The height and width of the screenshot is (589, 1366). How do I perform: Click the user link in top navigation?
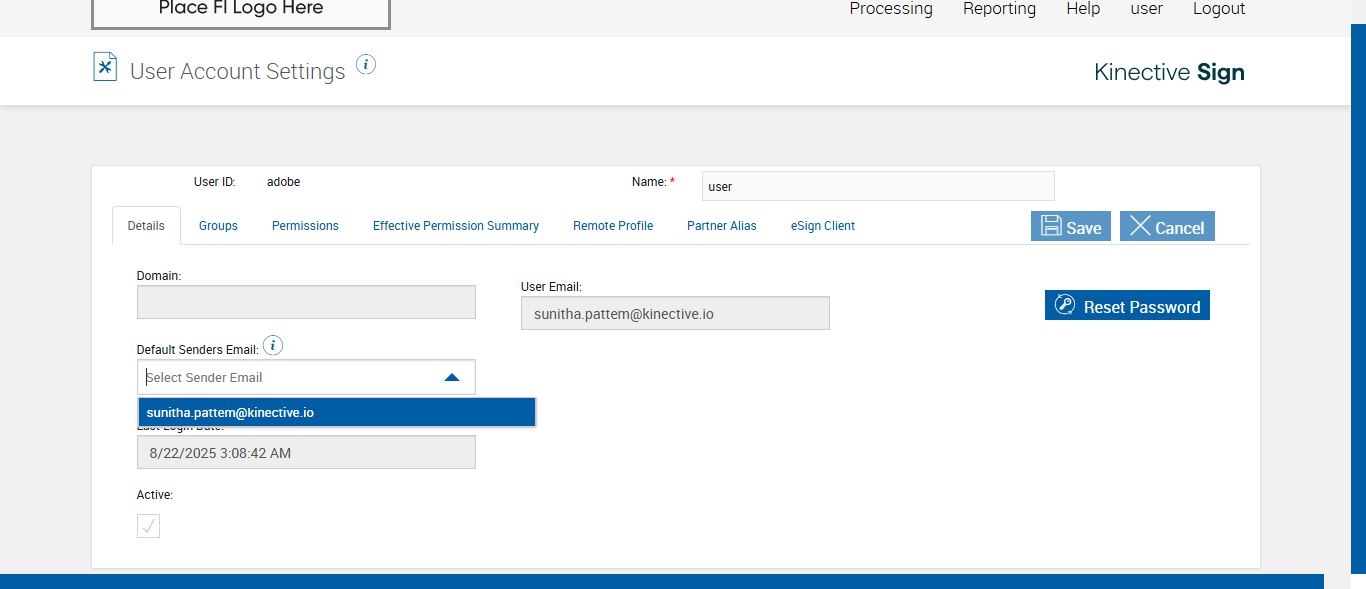pos(1146,9)
